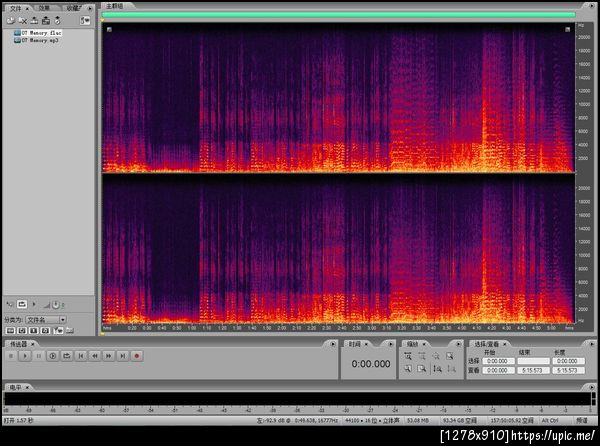This screenshot has width=600, height=446.
Task: Click the Play button in transport panel
Action: coord(25,356)
